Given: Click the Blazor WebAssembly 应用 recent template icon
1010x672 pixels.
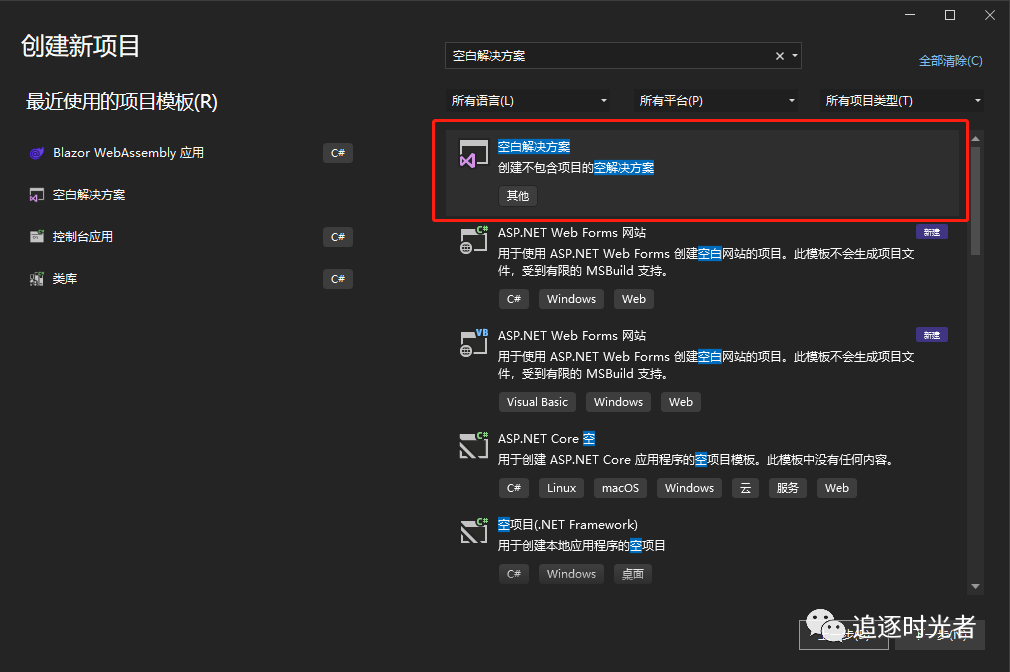Looking at the screenshot, I should [37, 153].
